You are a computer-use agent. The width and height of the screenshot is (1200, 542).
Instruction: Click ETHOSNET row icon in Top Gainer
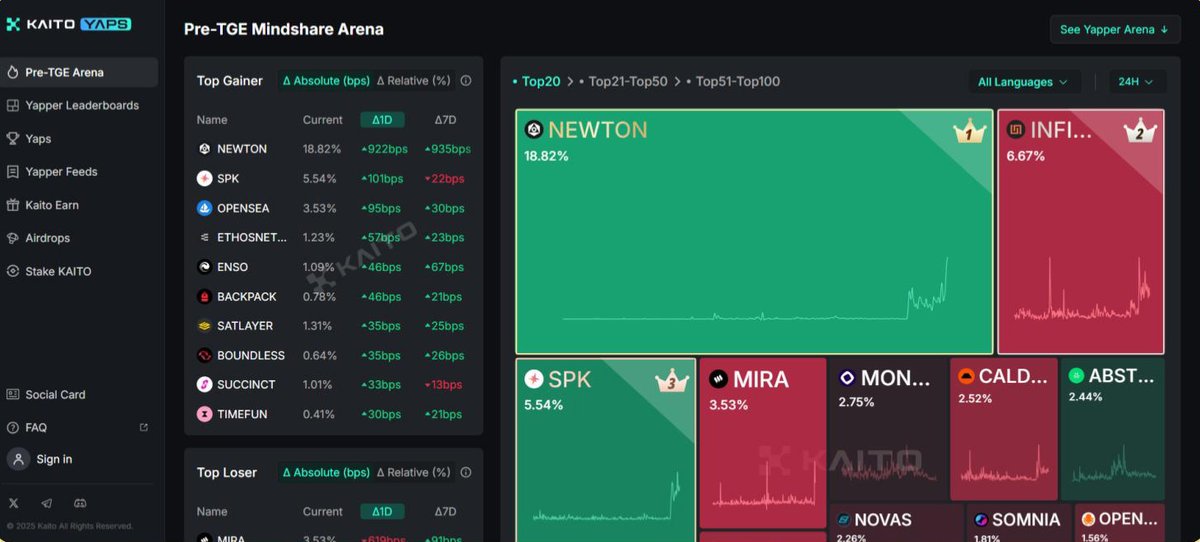click(x=204, y=237)
